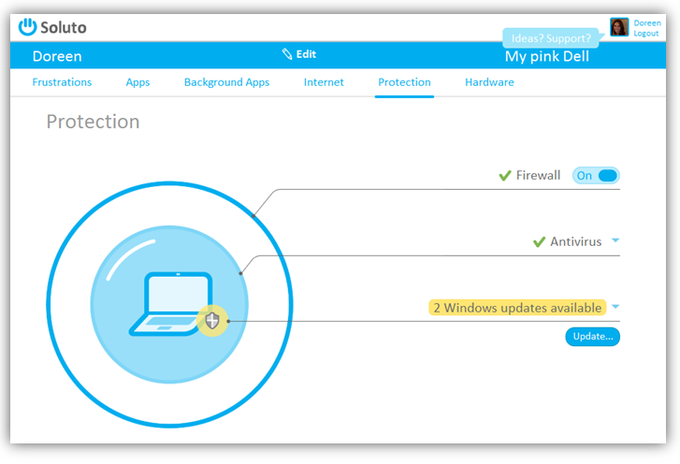Click the Soluto power logo icon
Screen dimensions: 680x464
point(27,27)
